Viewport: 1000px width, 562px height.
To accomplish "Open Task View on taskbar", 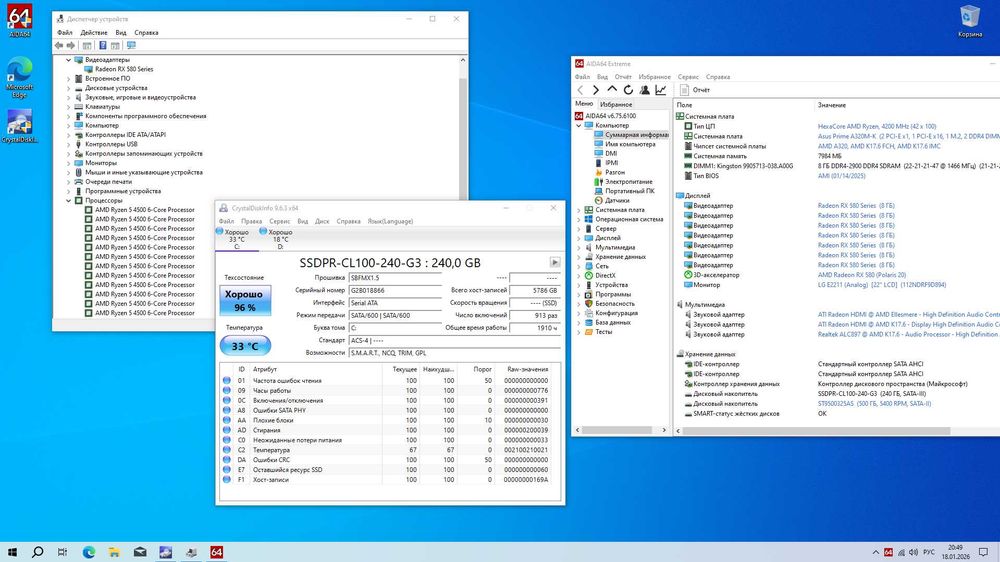I will [x=62, y=552].
